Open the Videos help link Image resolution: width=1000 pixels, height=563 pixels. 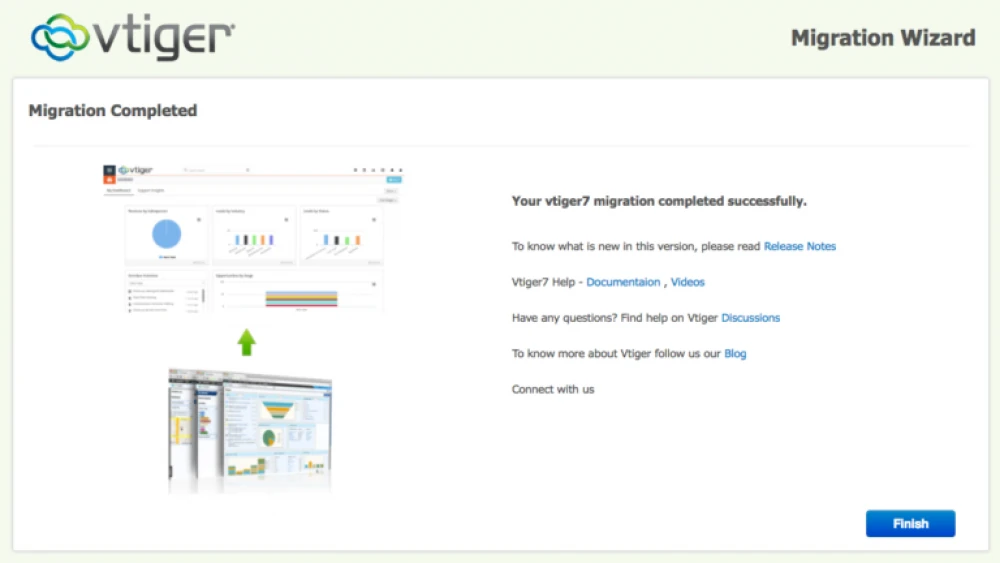click(688, 282)
